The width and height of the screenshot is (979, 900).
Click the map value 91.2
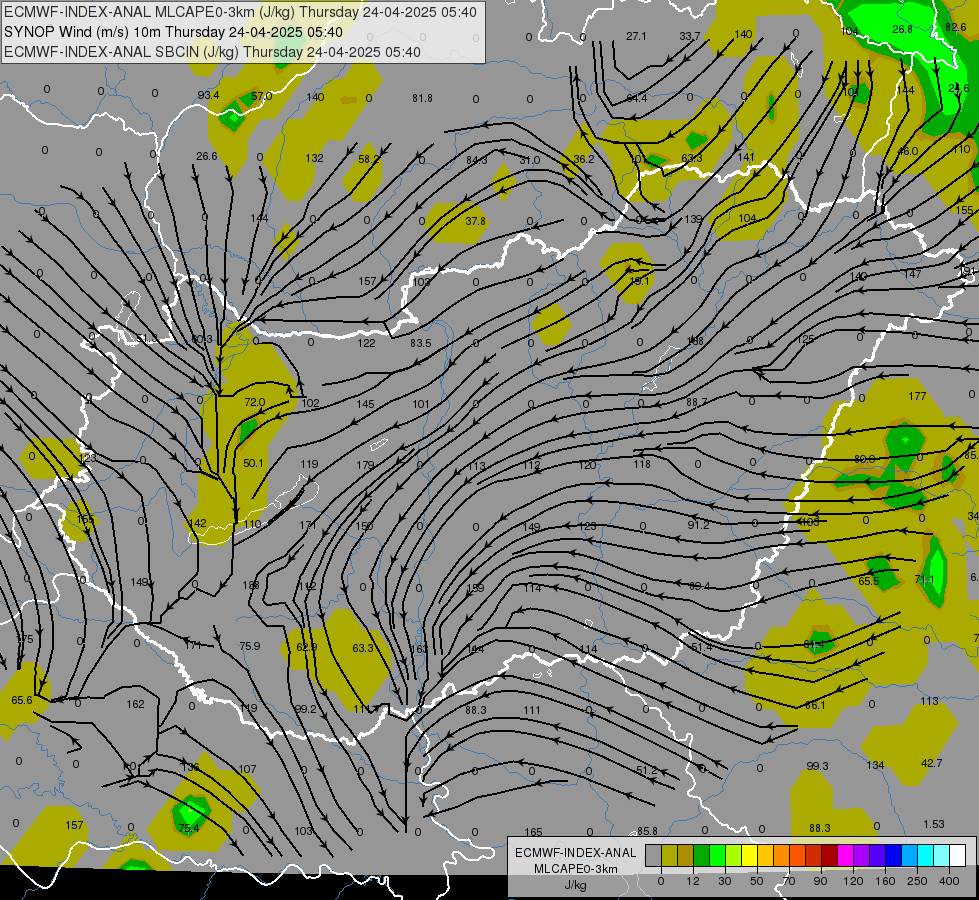699,525
